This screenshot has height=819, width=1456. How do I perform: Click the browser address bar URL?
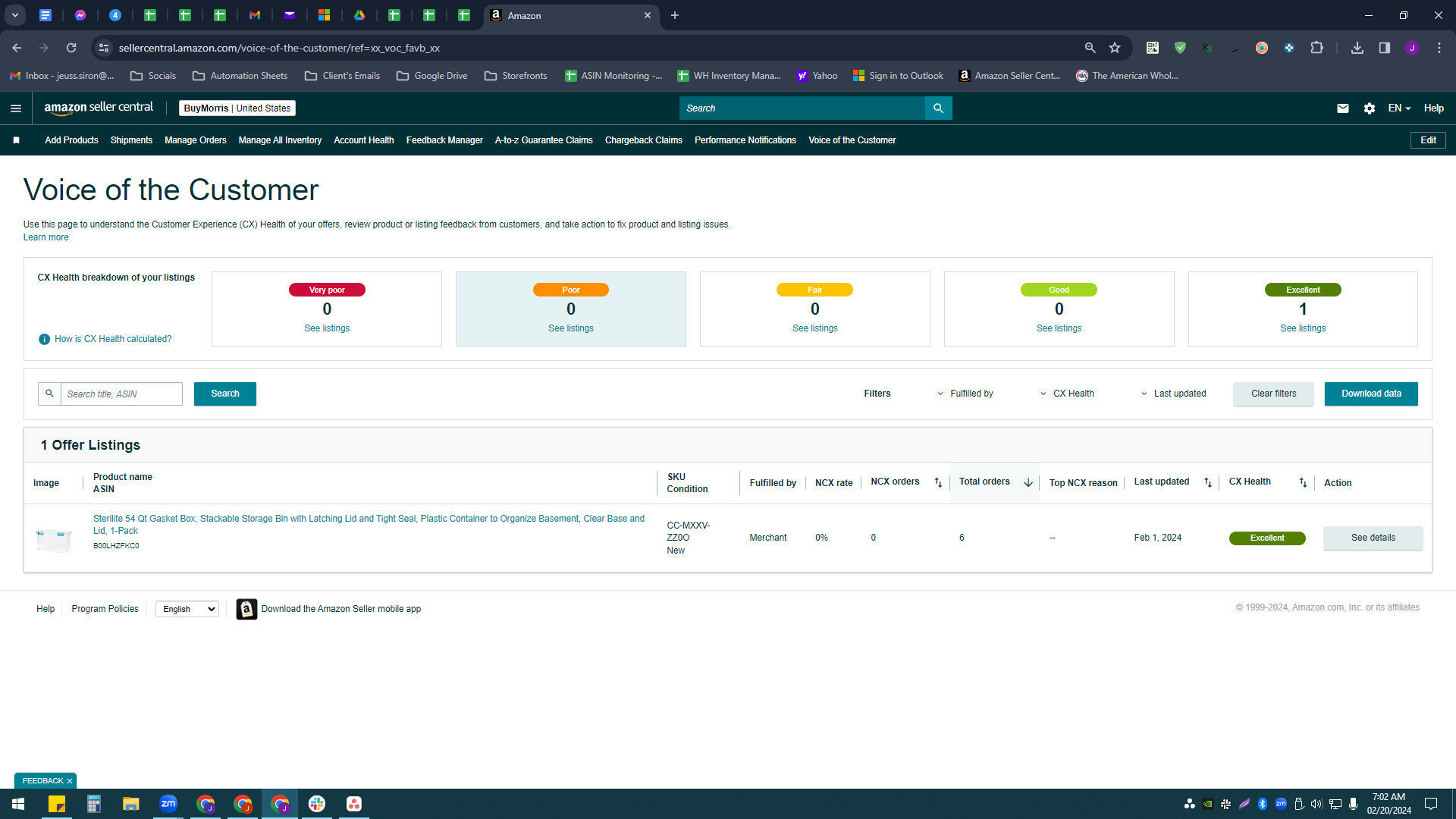(279, 48)
